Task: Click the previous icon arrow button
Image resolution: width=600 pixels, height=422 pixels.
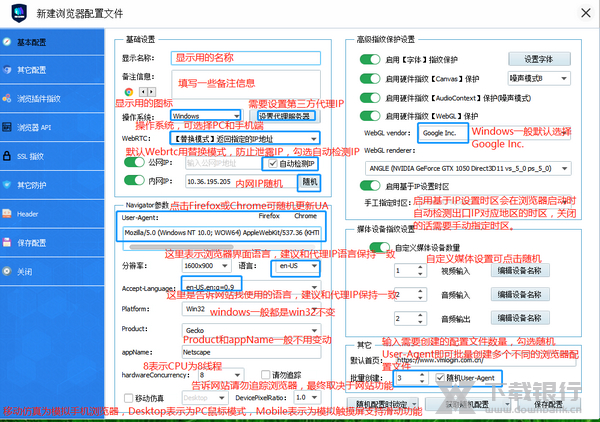Action: (x=143, y=92)
